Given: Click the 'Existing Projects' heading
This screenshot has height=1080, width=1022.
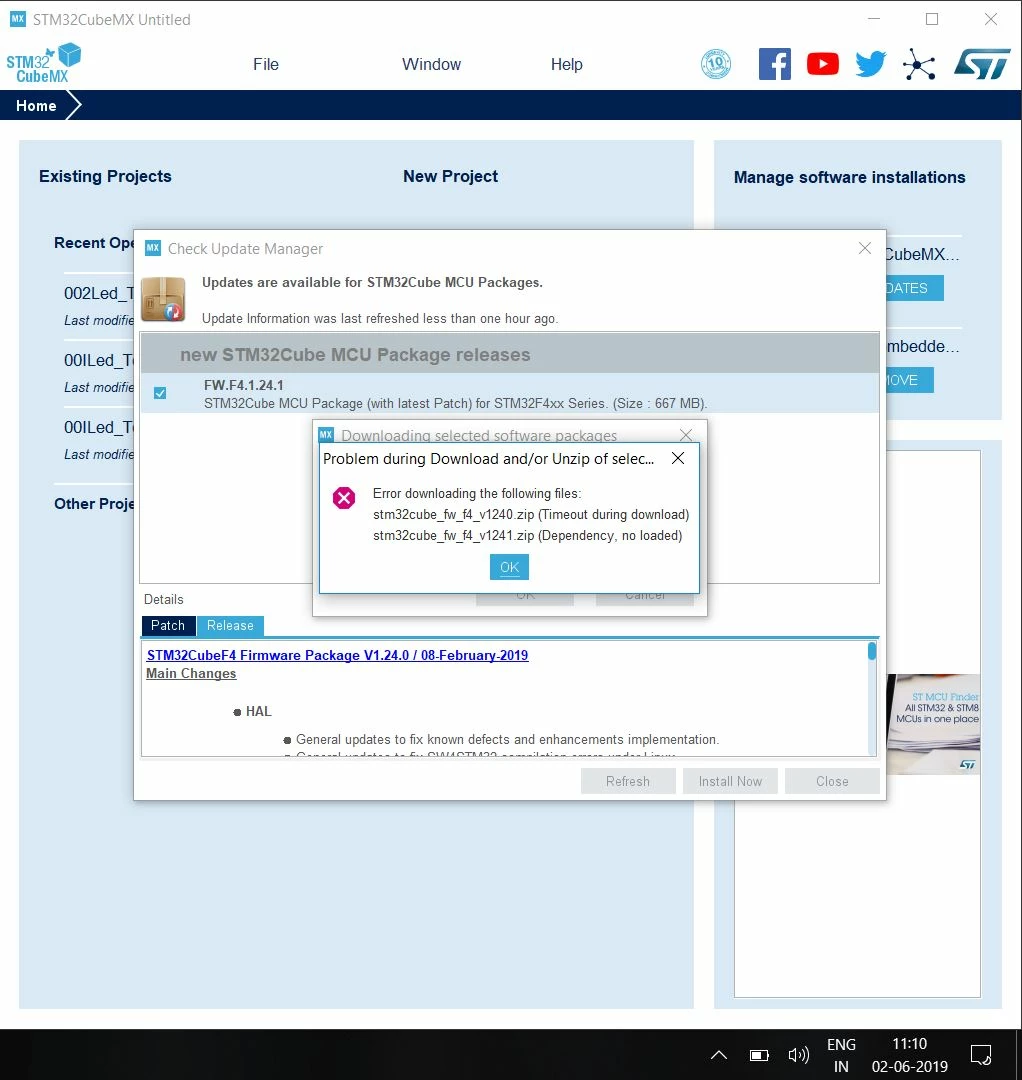Looking at the screenshot, I should pos(105,176).
